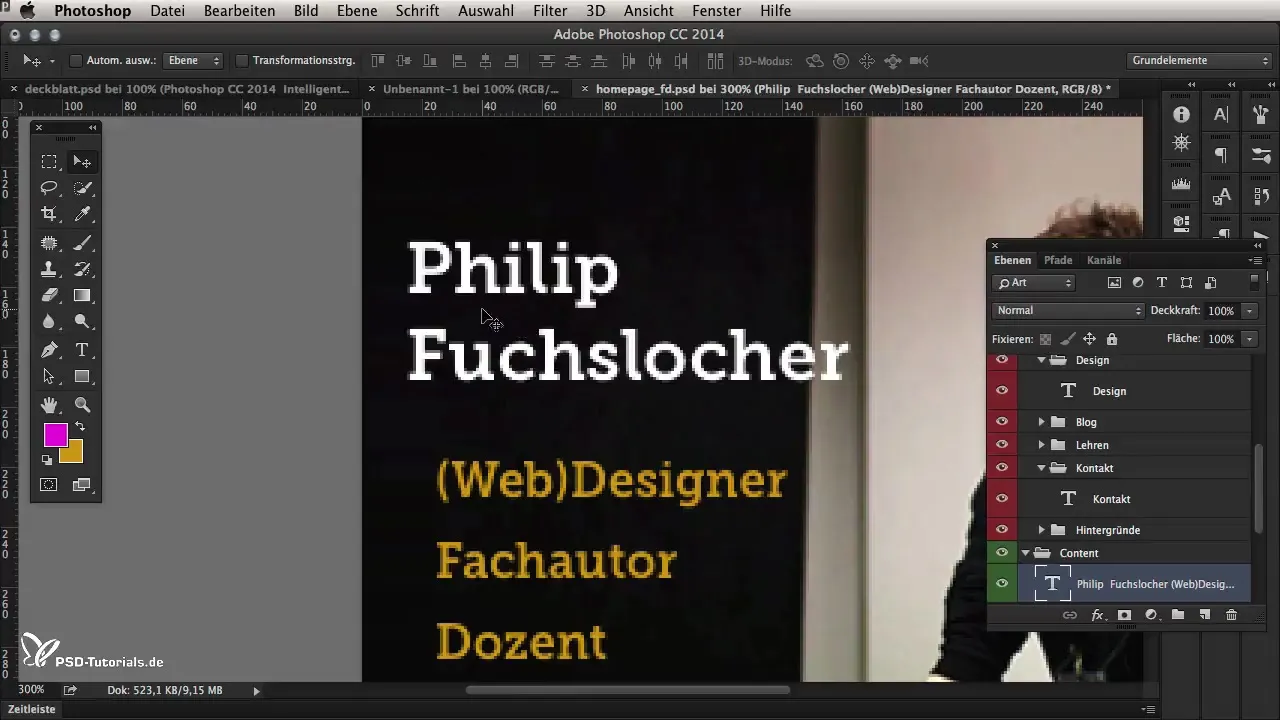1280x720 pixels.
Task: Hide the Hintergründe group
Action: (1002, 530)
